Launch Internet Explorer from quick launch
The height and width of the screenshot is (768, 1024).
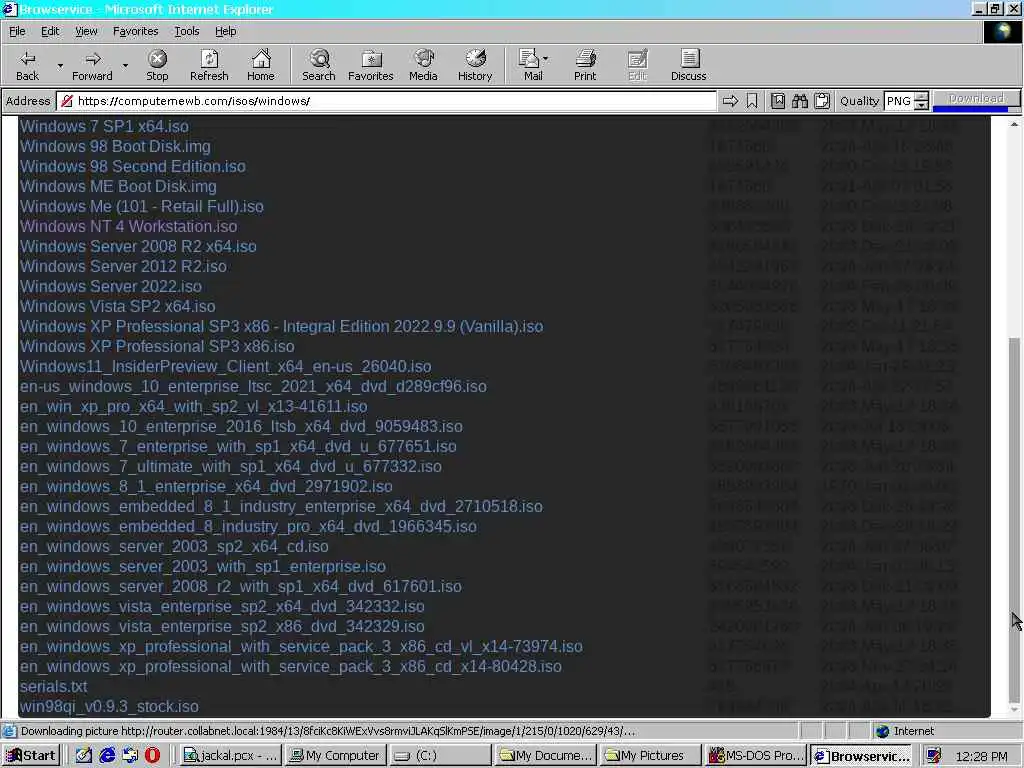tap(107, 756)
